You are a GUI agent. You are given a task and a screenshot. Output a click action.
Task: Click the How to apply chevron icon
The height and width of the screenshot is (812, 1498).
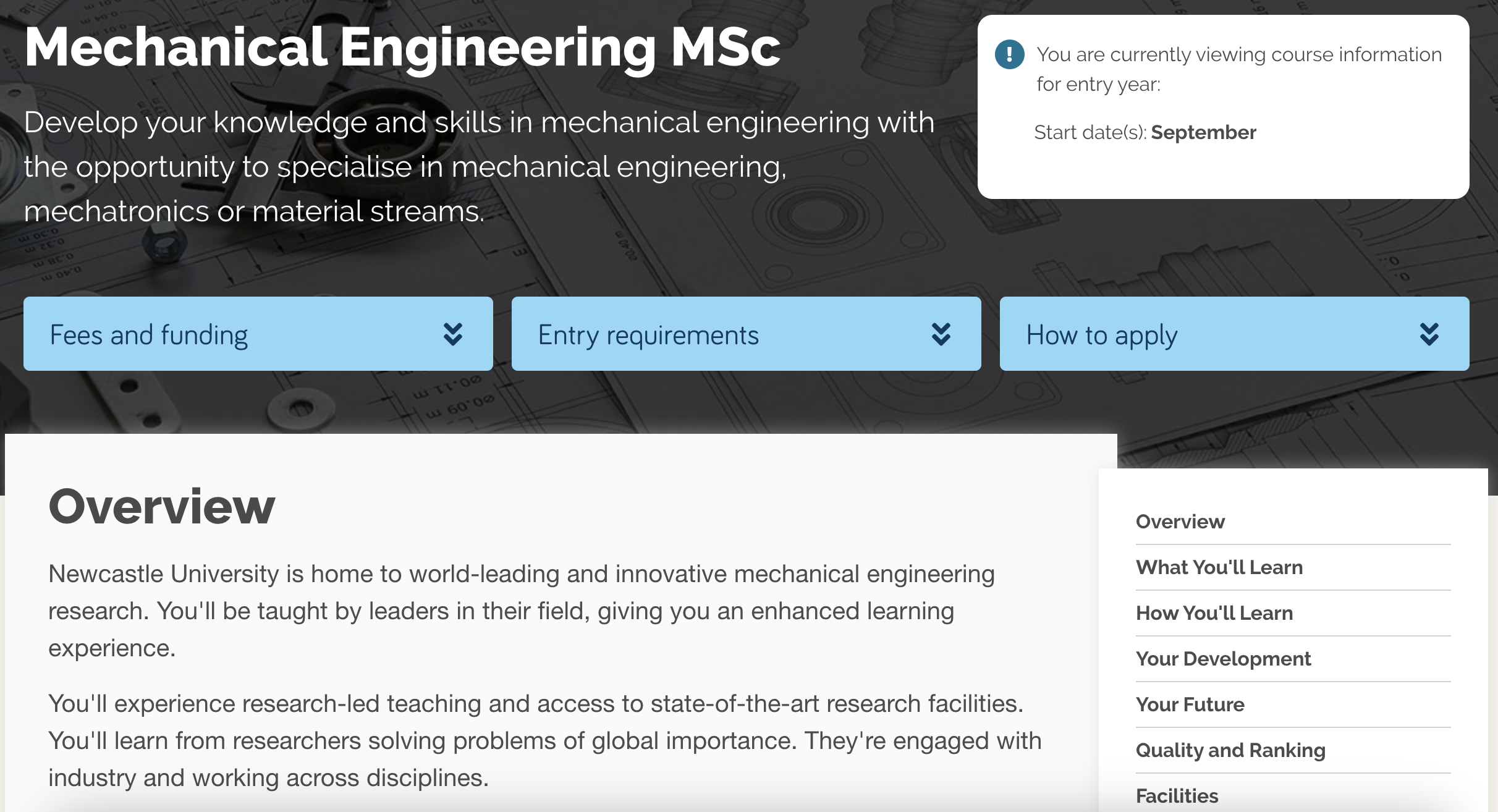[x=1429, y=334]
